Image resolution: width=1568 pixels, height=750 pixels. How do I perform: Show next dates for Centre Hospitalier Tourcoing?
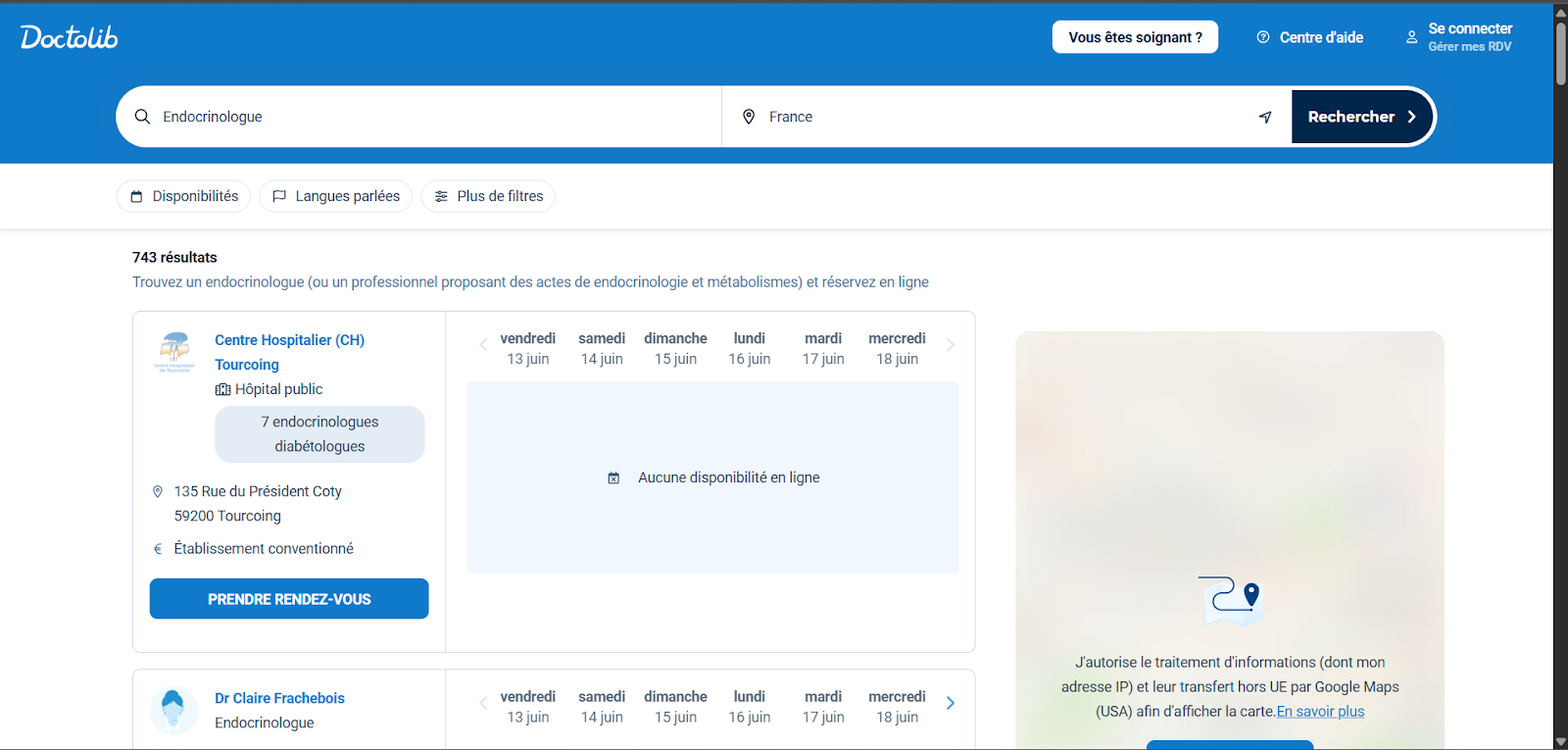950,345
